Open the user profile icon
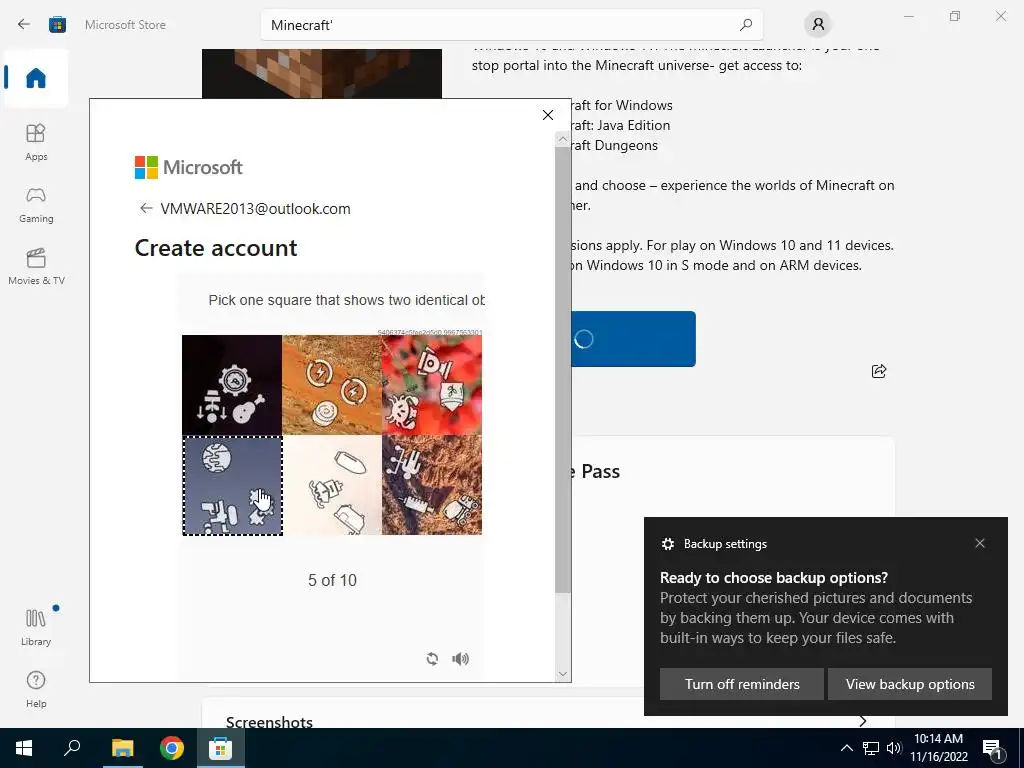1024x768 pixels. tap(818, 25)
